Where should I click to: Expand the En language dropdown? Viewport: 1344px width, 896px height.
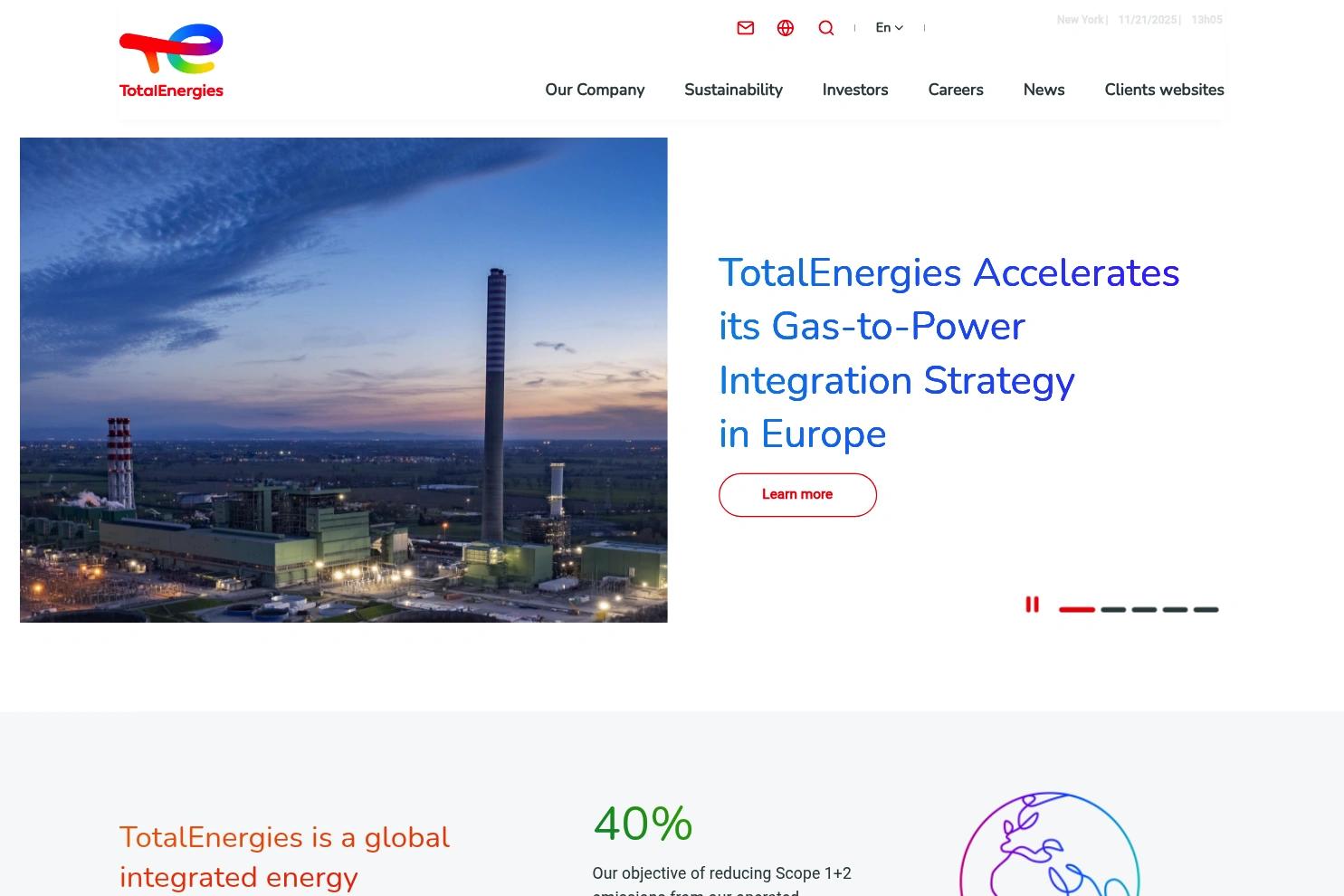coord(890,28)
